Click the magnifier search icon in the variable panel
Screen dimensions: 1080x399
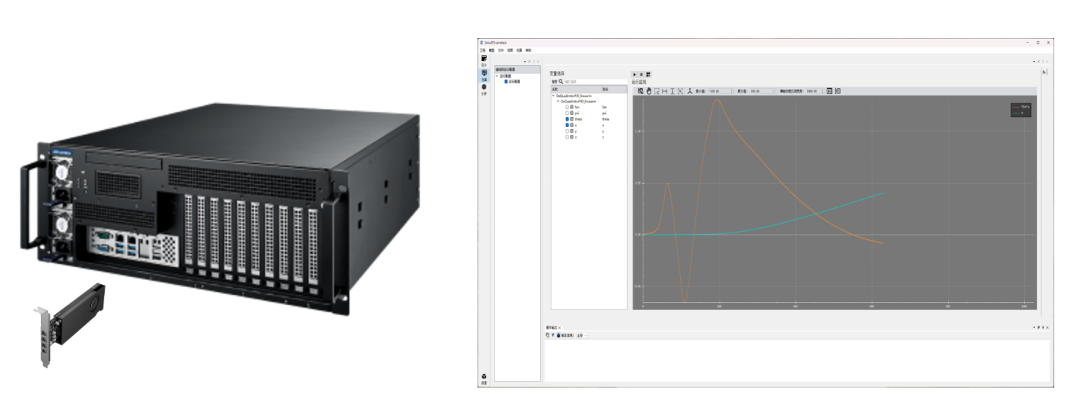point(561,81)
